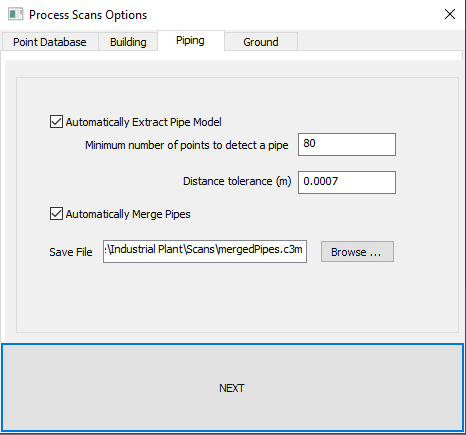Go to the Ground tab
Image resolution: width=466 pixels, height=435 pixels.
[x=261, y=42]
